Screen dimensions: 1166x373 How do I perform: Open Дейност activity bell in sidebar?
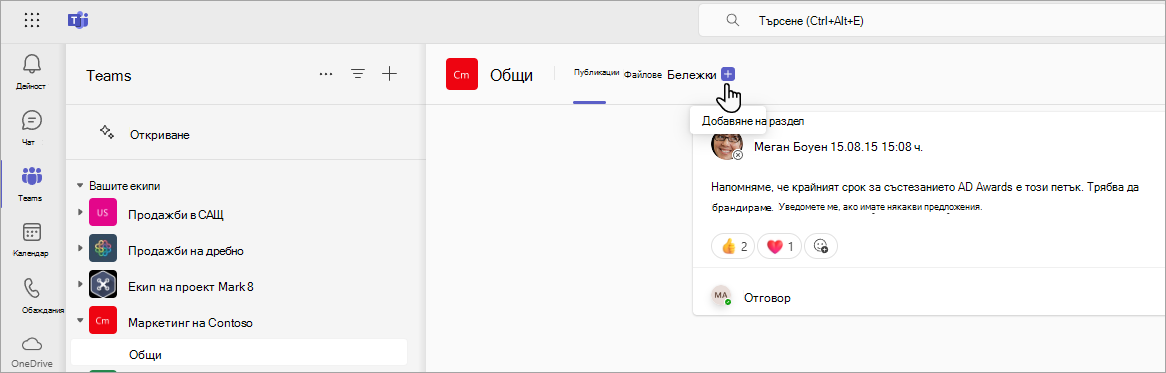(31, 72)
